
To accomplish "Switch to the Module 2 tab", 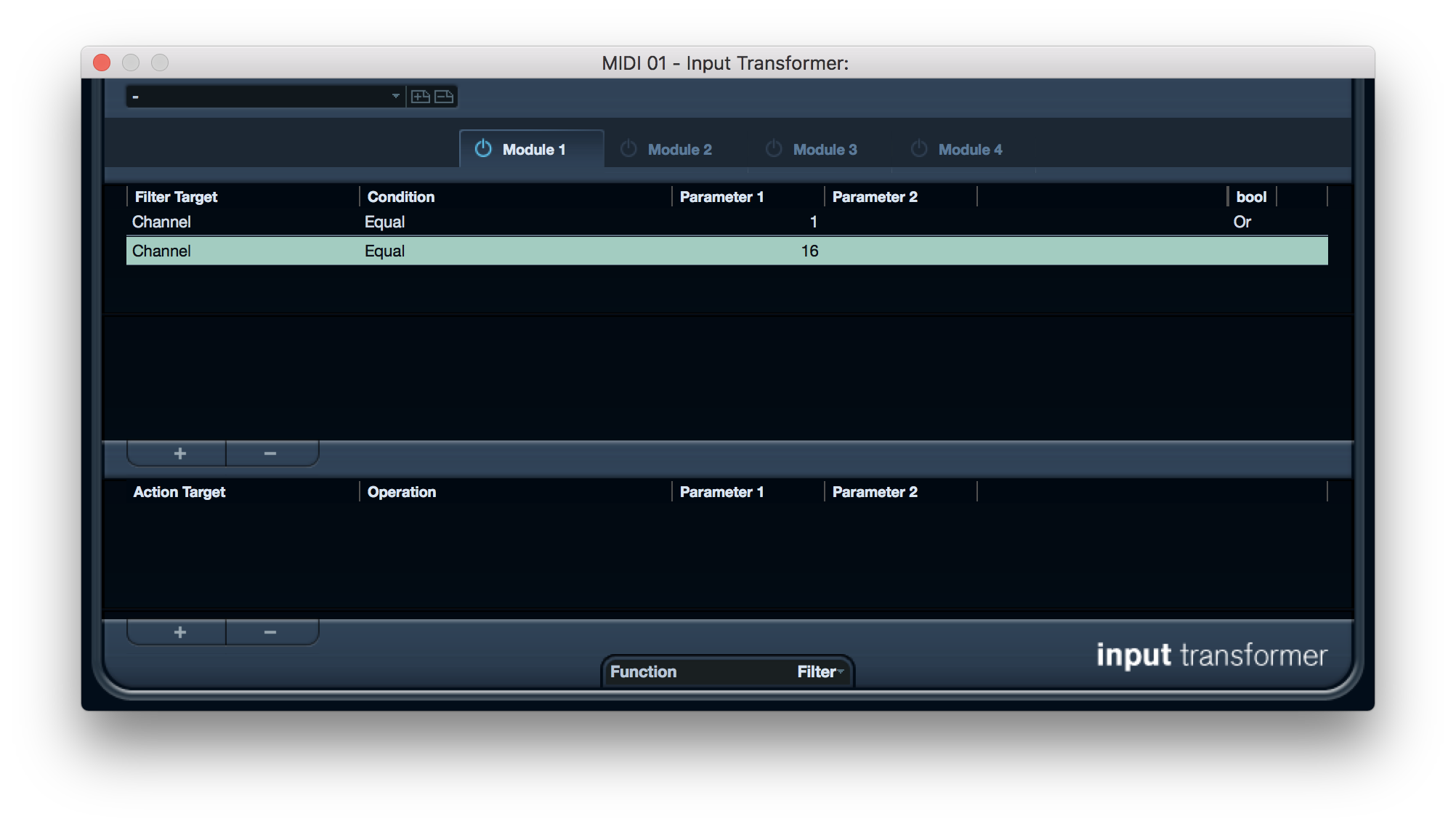I will tap(679, 150).
